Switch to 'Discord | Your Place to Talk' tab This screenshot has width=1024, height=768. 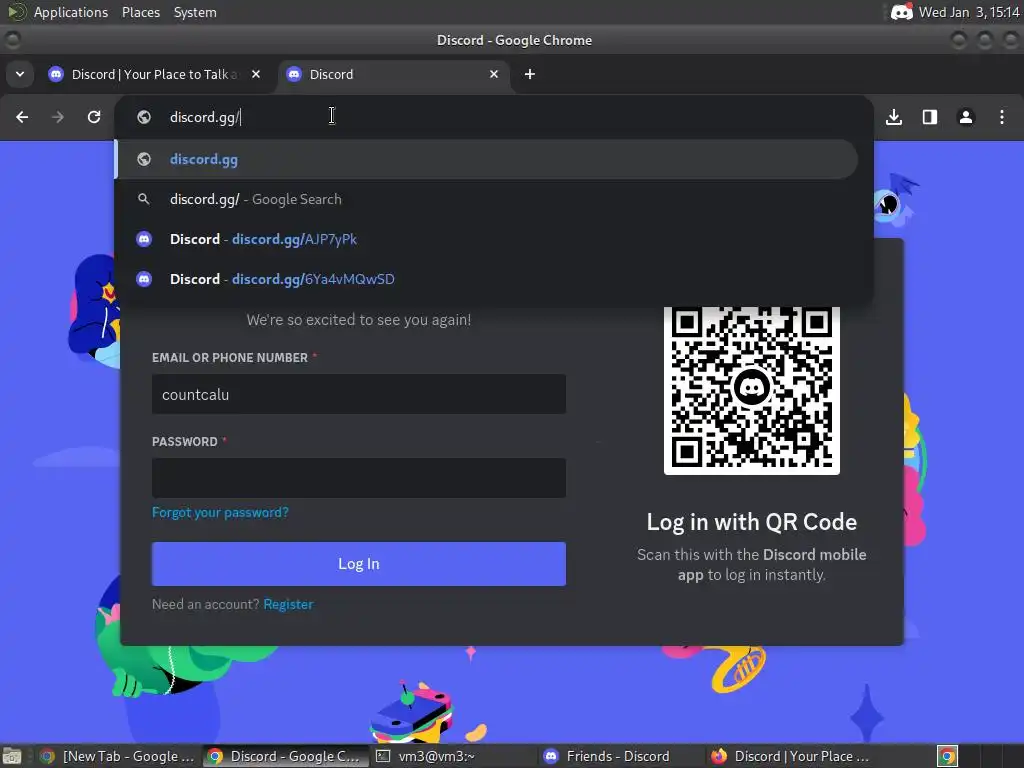tap(154, 74)
